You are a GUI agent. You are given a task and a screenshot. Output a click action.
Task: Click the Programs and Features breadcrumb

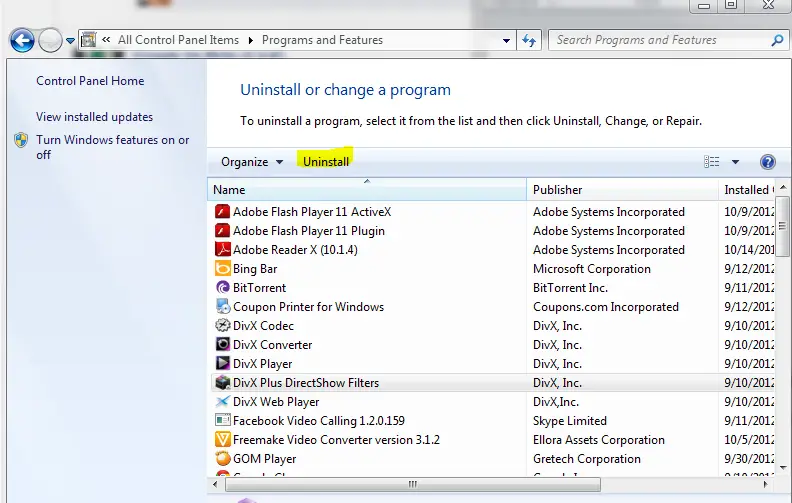coord(322,40)
